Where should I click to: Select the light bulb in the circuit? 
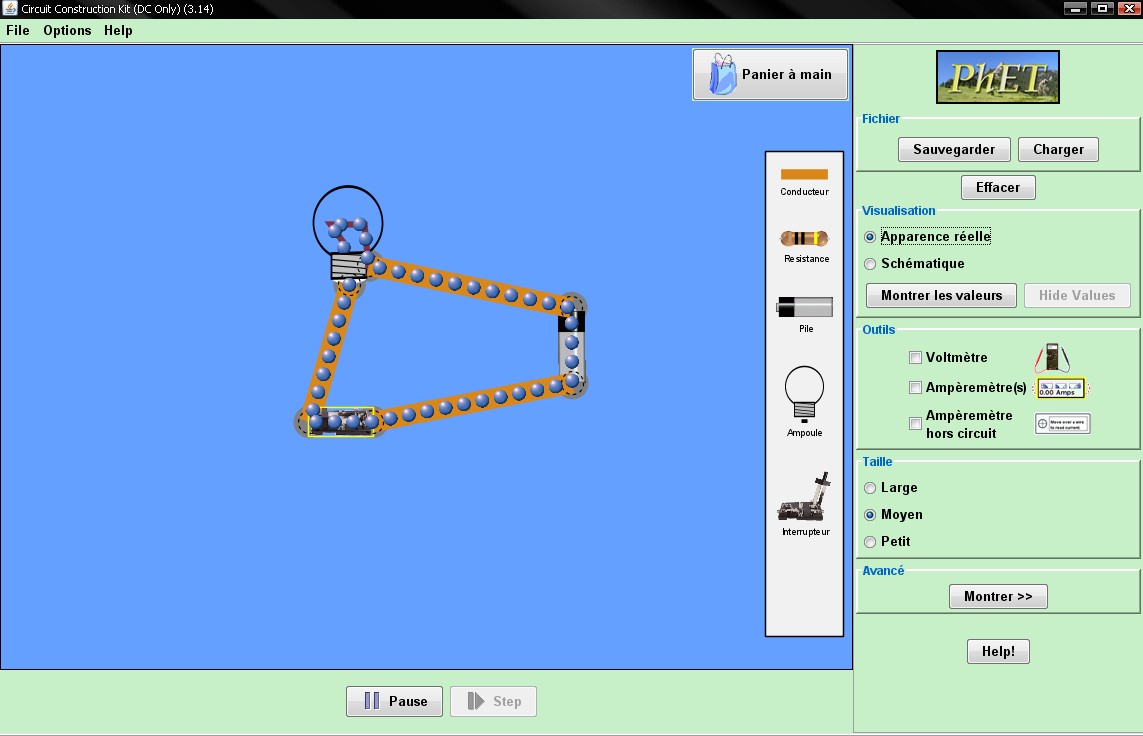(x=348, y=233)
